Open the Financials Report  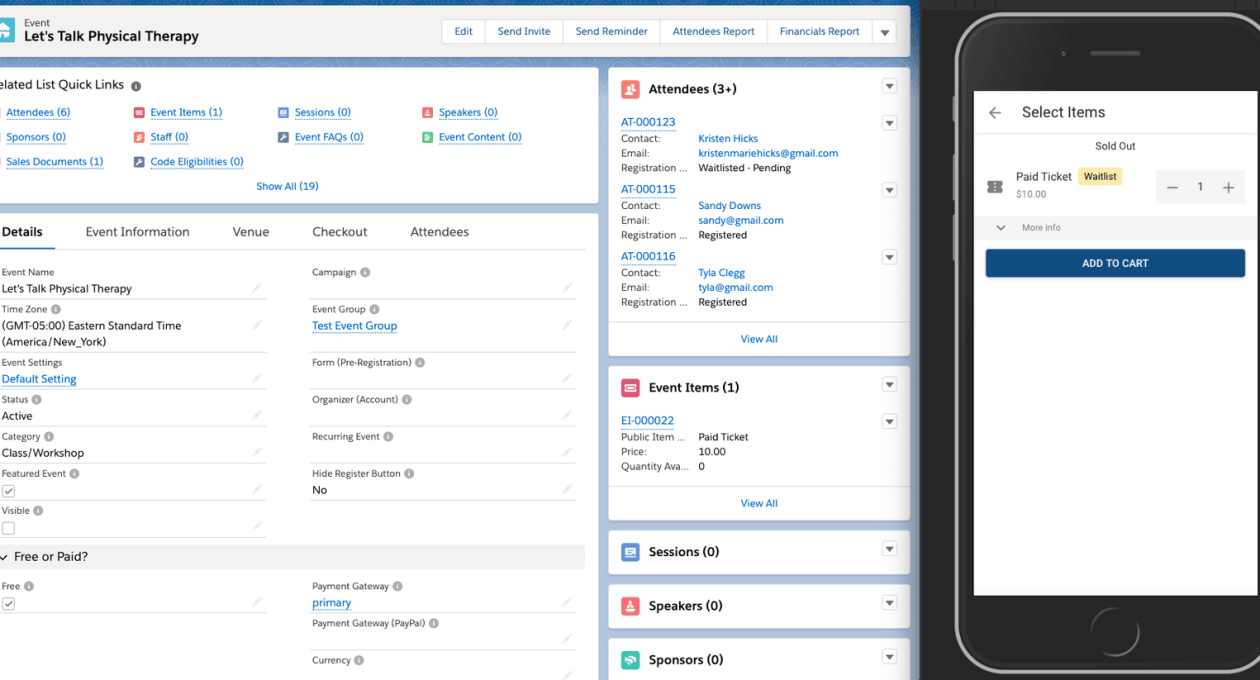point(820,32)
